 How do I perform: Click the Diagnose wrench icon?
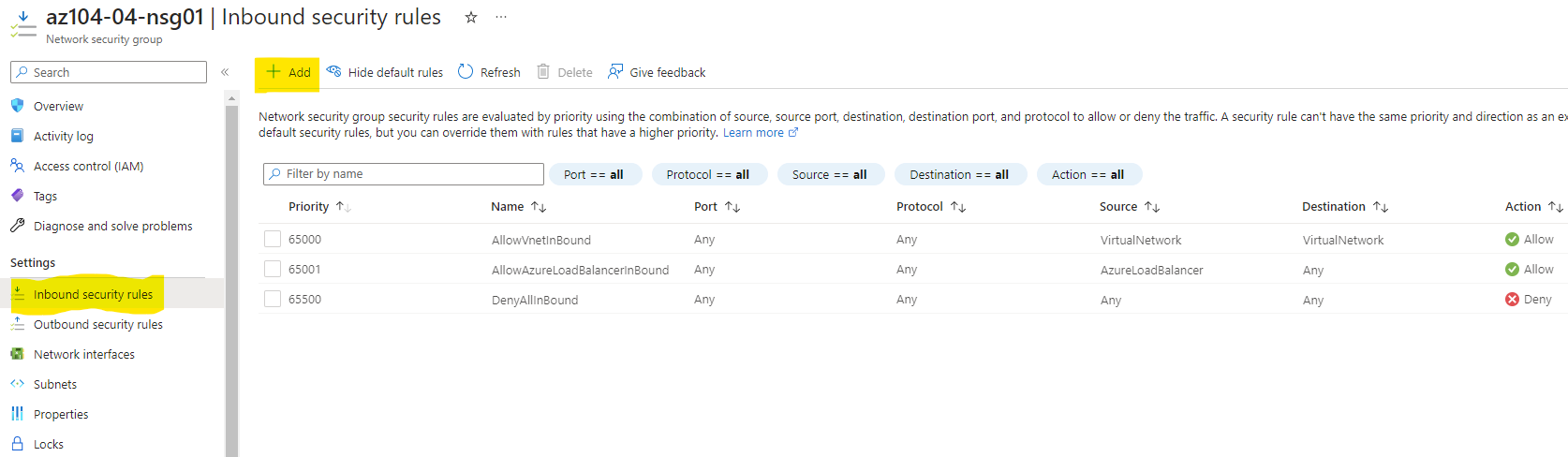coord(17,226)
